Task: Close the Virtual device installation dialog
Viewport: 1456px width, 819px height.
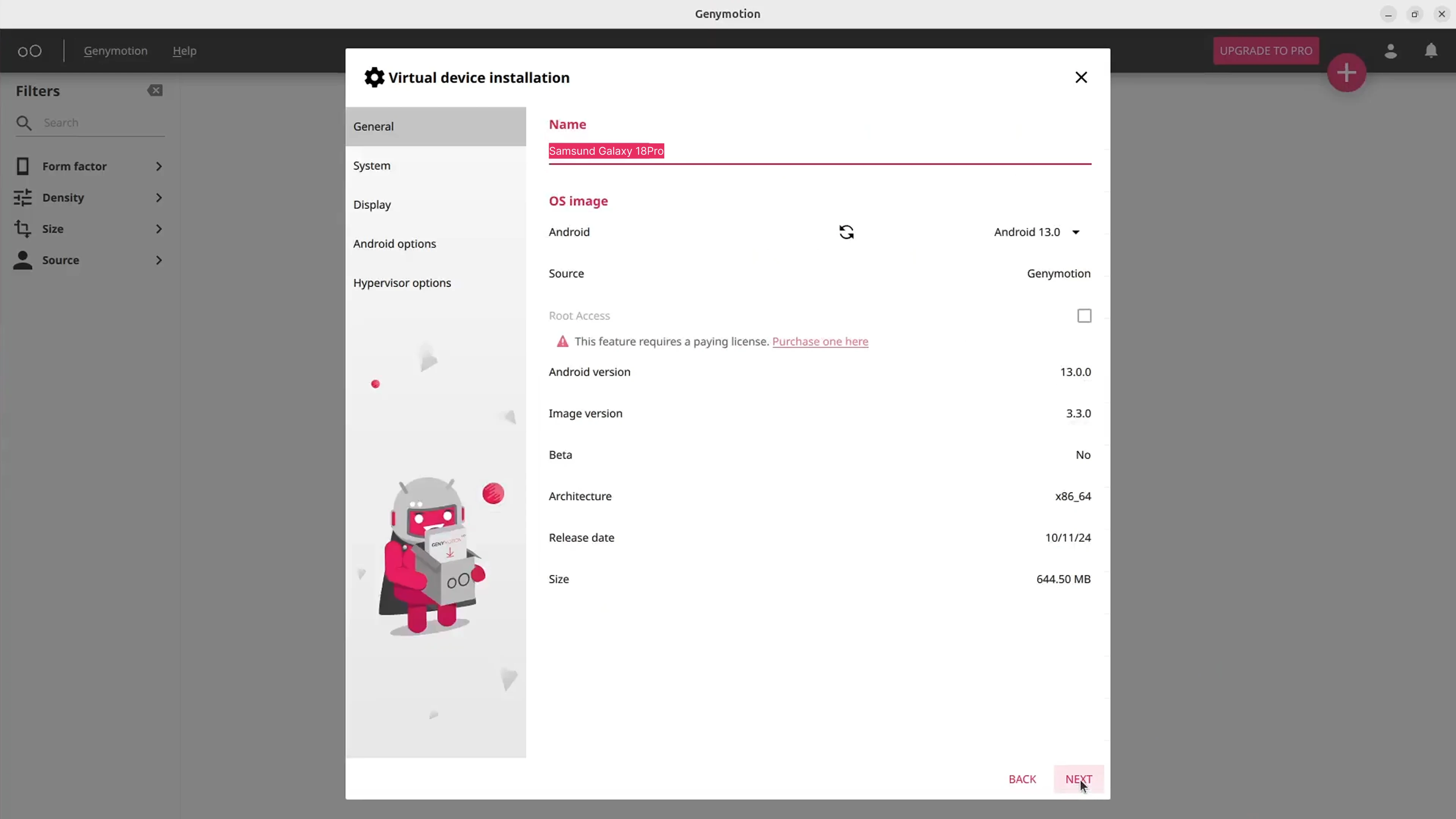Action: [1081, 77]
